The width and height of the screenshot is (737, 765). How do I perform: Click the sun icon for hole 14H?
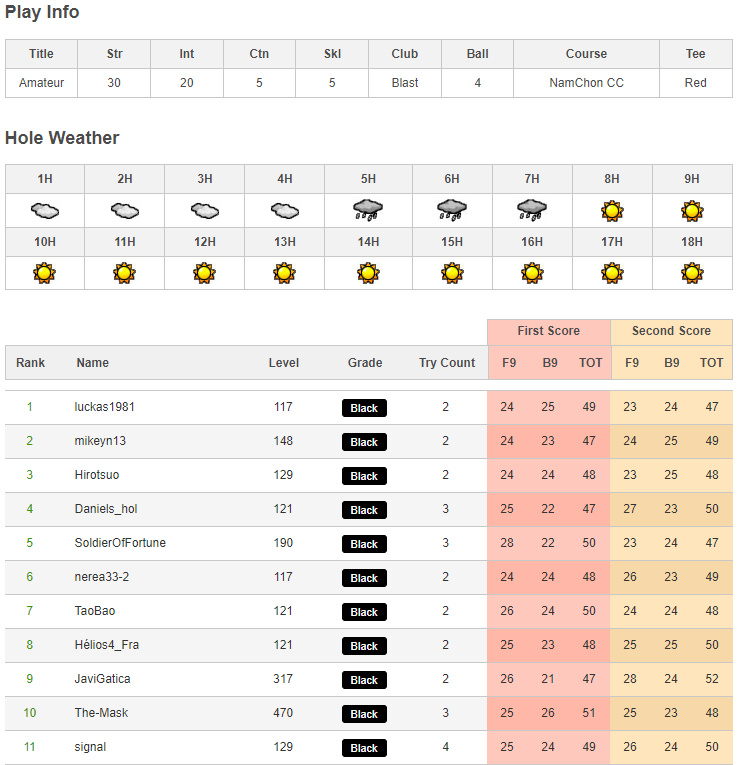(368, 272)
